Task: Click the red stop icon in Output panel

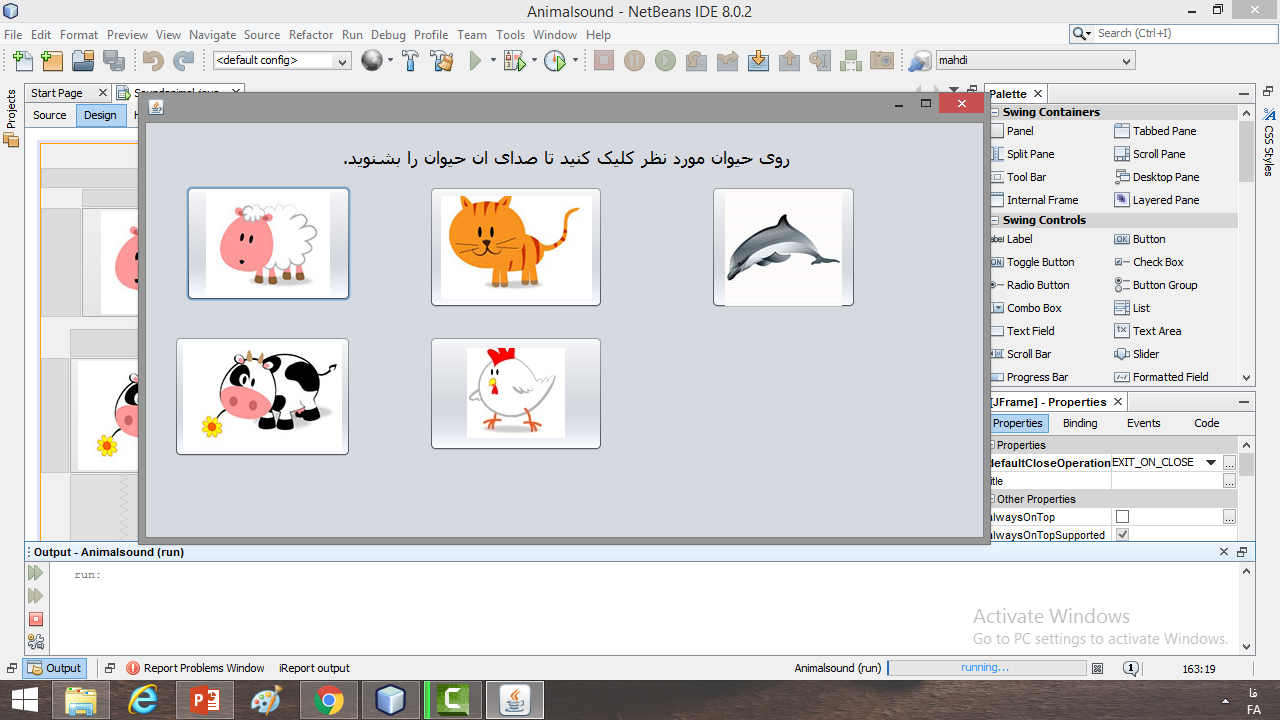Action: [x=36, y=619]
